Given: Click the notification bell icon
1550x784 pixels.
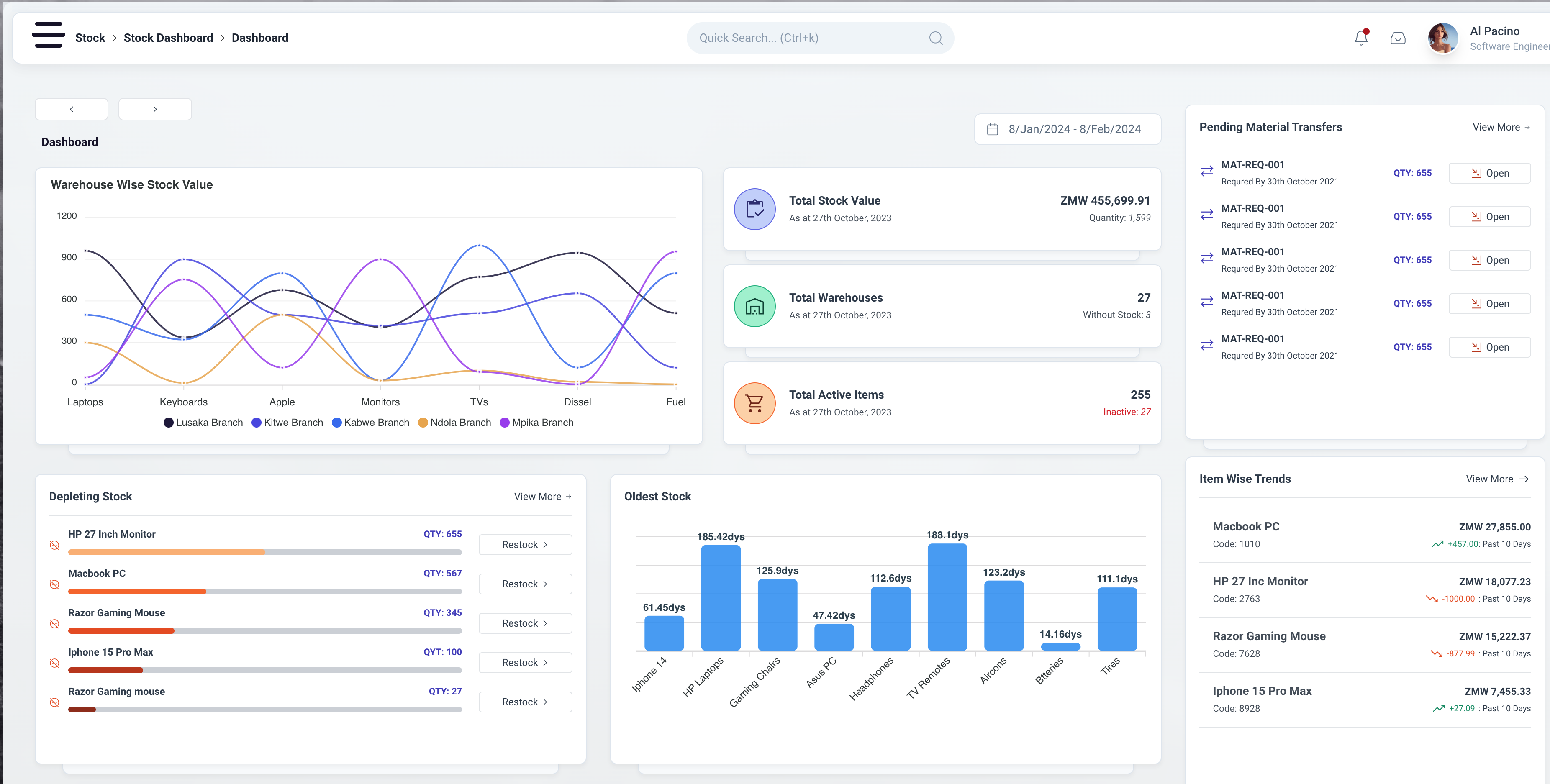Looking at the screenshot, I should (x=1360, y=38).
